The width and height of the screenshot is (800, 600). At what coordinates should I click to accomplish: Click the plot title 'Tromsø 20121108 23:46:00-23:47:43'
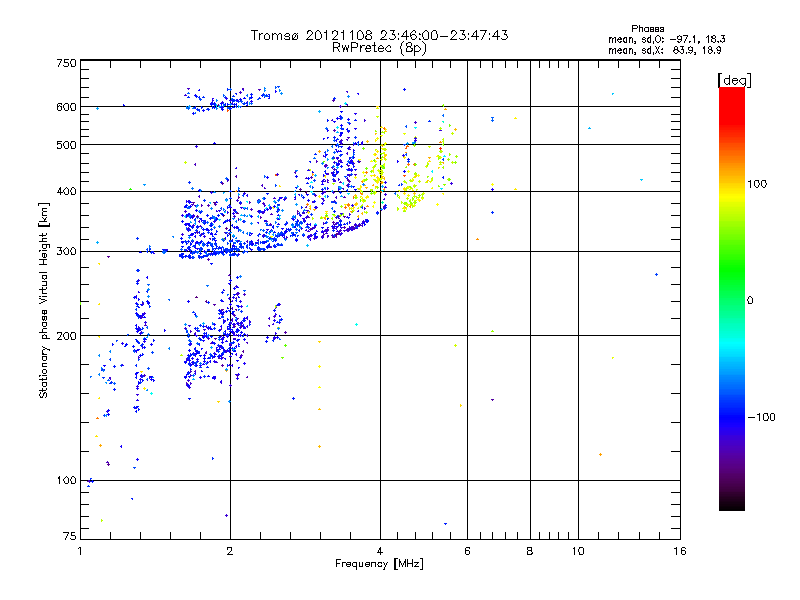pyautogui.click(x=380, y=35)
